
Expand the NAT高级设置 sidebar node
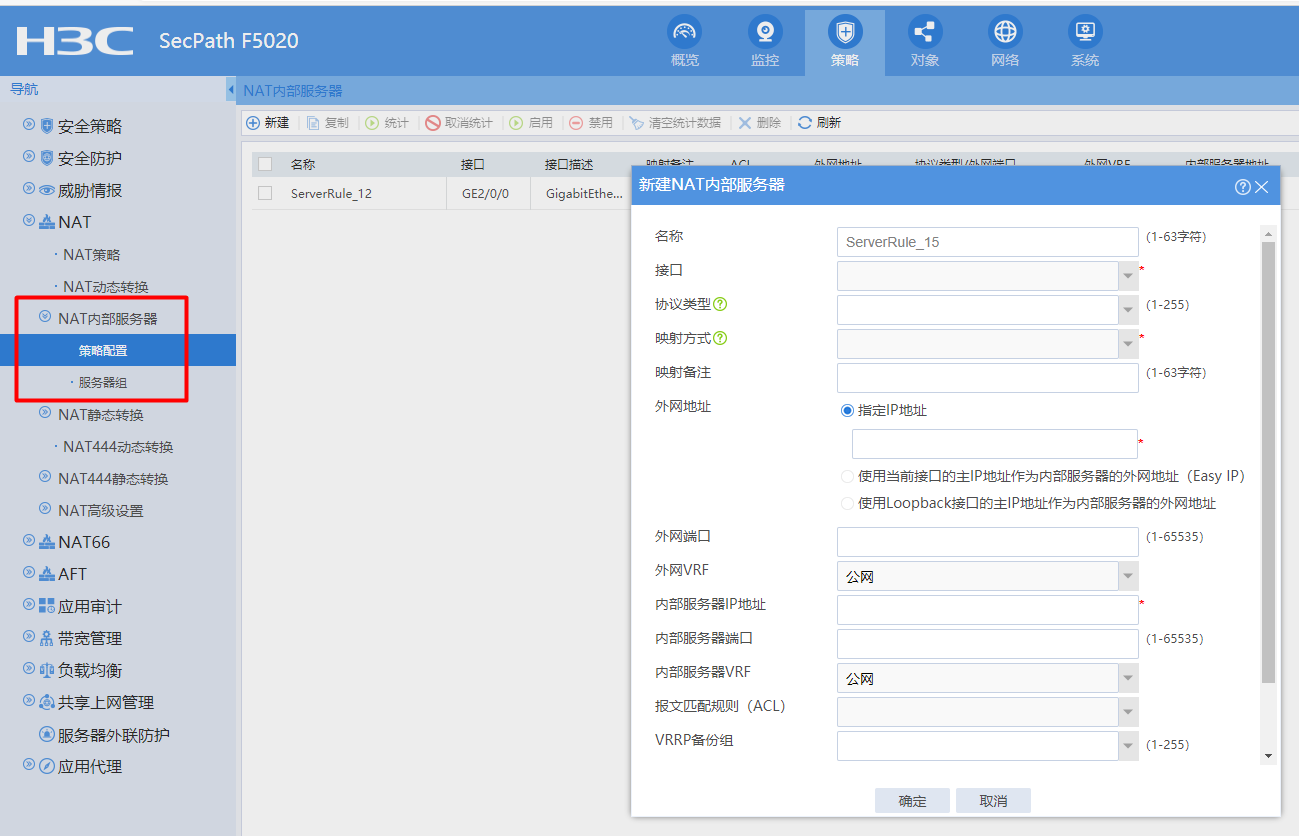(45, 509)
